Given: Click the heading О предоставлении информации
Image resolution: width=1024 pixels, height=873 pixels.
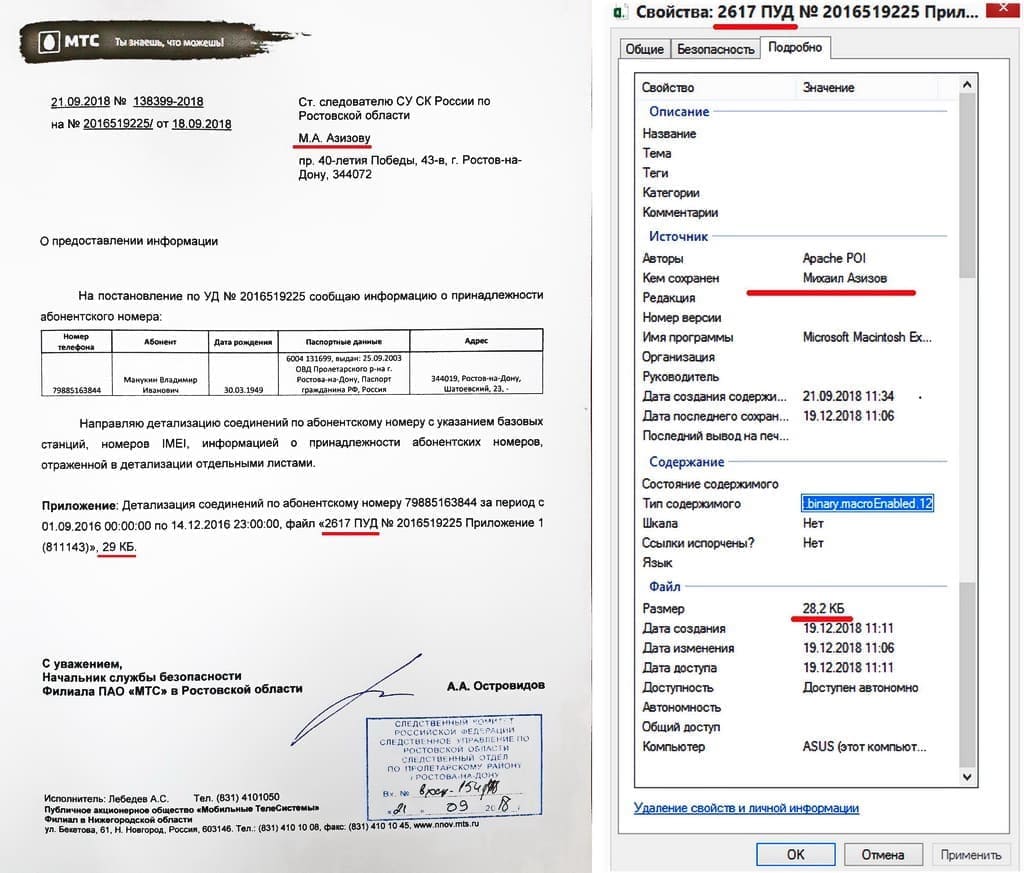Looking at the screenshot, I should (x=129, y=241).
